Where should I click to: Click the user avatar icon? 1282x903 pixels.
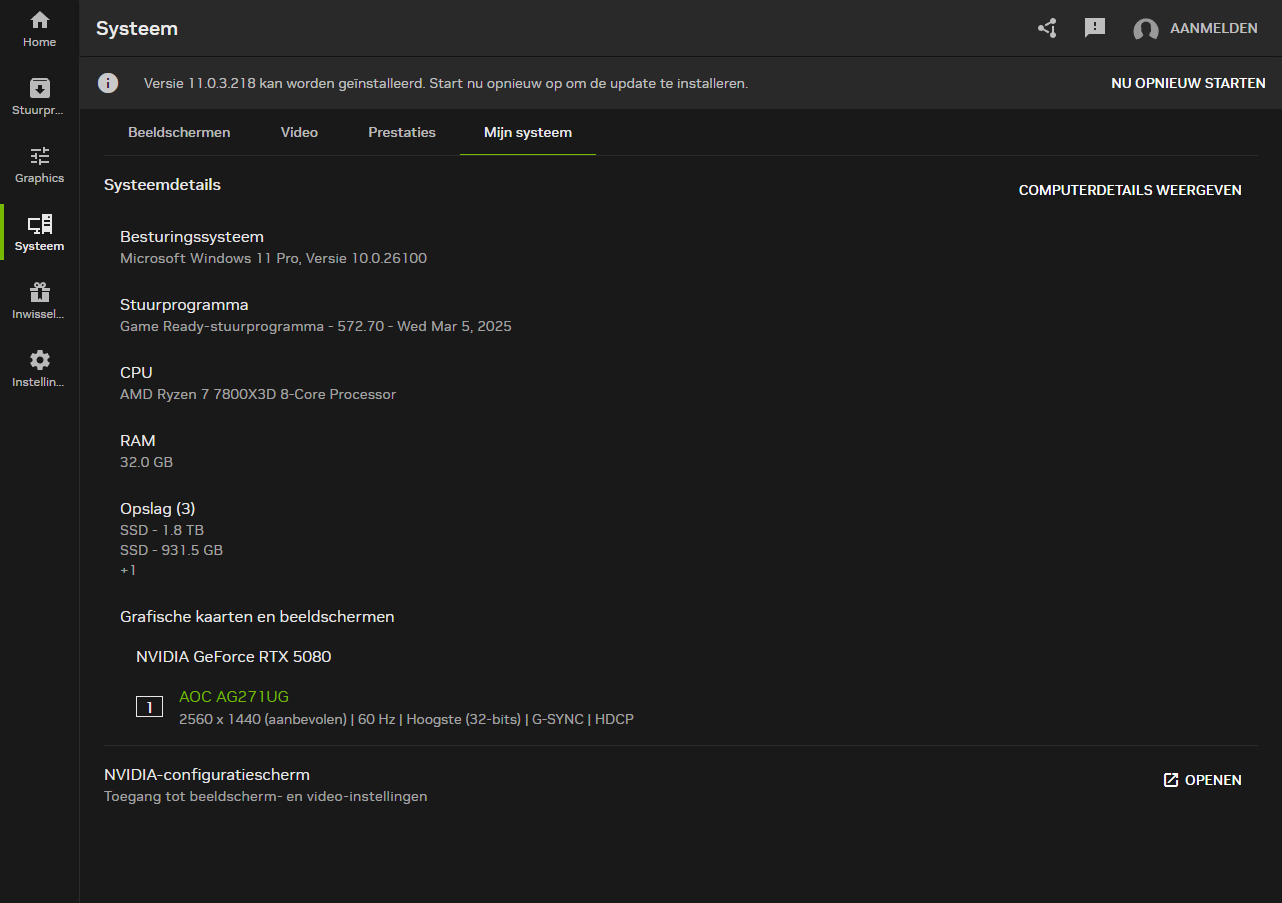(x=1145, y=29)
